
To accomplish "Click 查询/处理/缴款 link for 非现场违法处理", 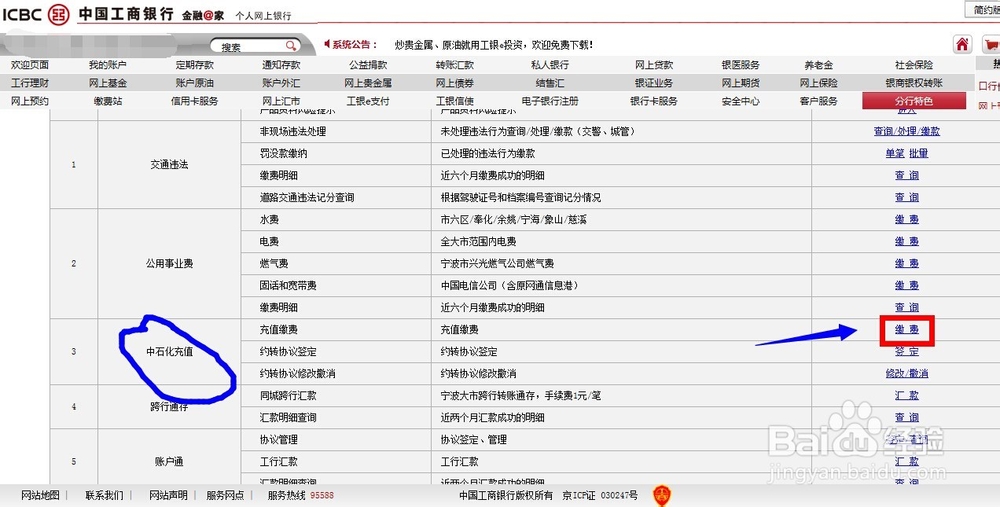I will [906, 131].
